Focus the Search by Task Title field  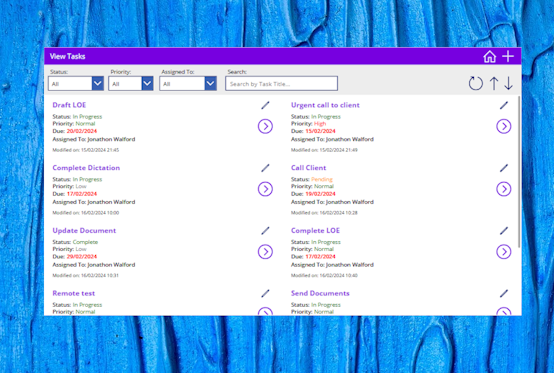(282, 84)
